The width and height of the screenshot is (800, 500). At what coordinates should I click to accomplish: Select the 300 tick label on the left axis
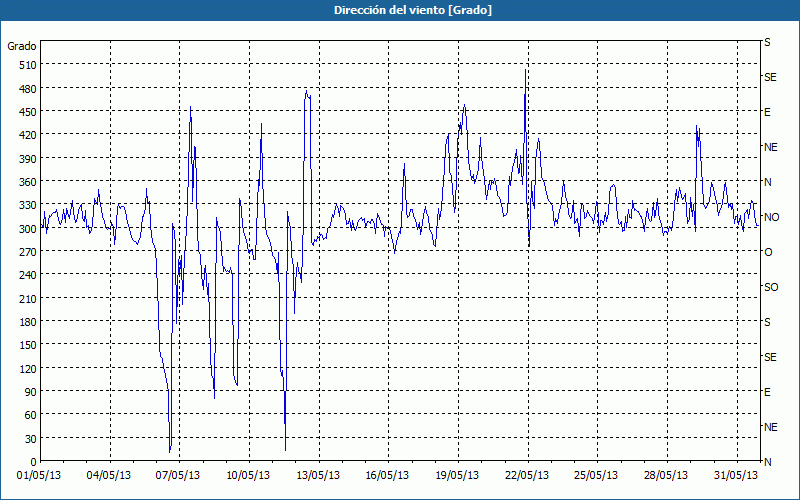pos(27,229)
